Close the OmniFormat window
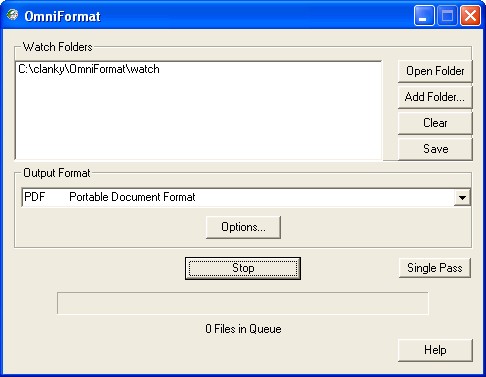This screenshot has height=377, width=486. (x=470, y=15)
